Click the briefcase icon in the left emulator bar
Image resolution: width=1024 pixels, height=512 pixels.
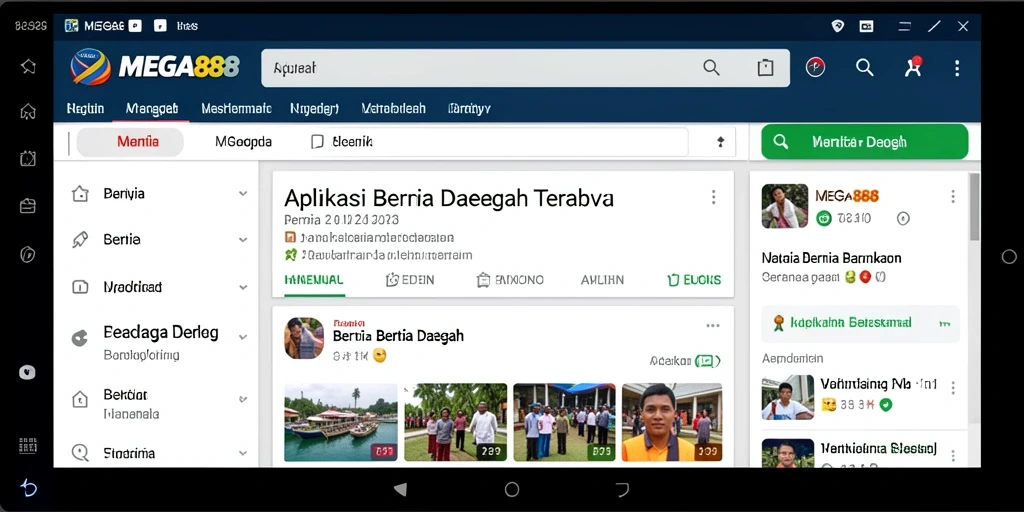point(27,206)
